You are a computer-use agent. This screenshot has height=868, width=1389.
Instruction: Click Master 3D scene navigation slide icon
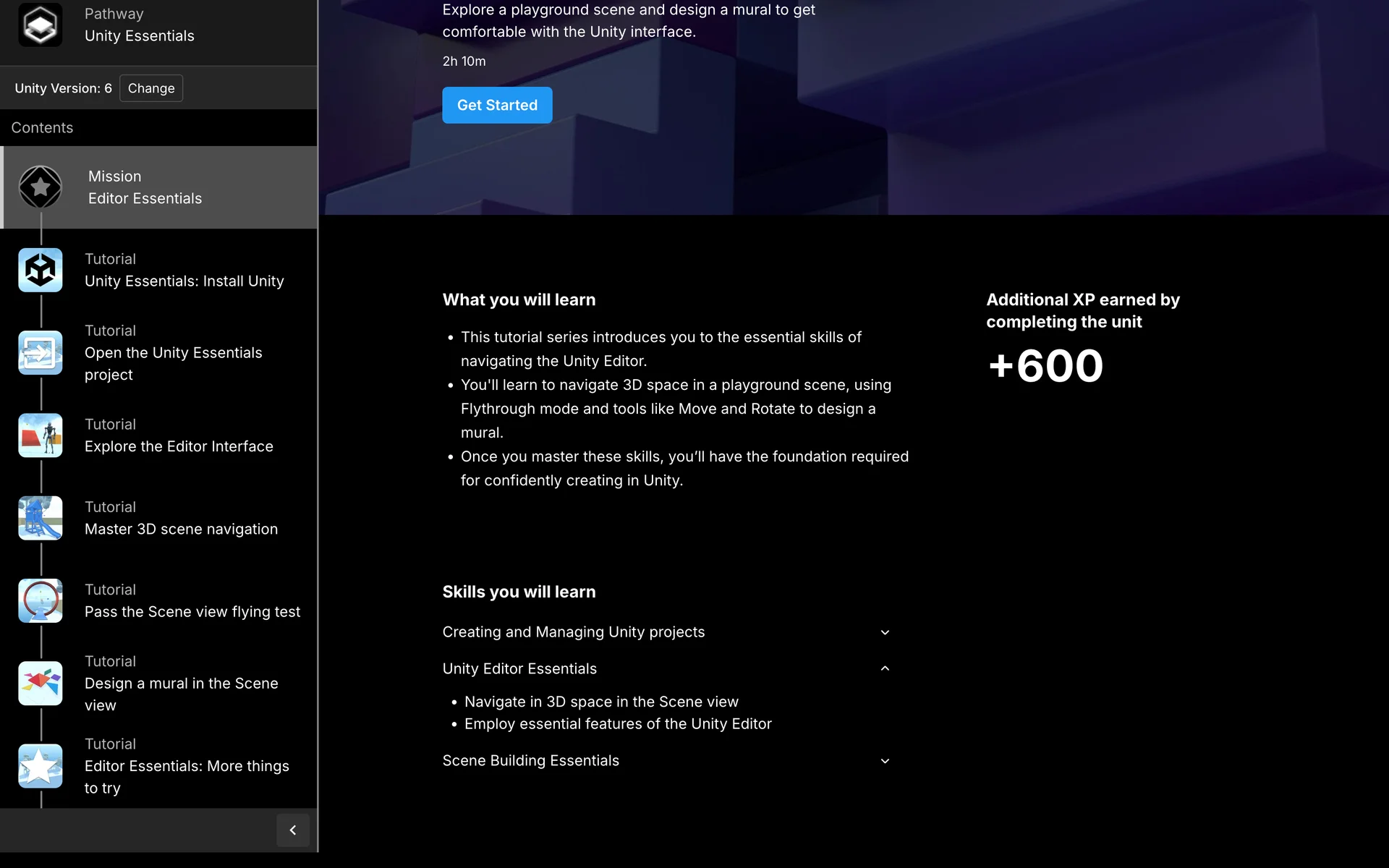point(41,518)
